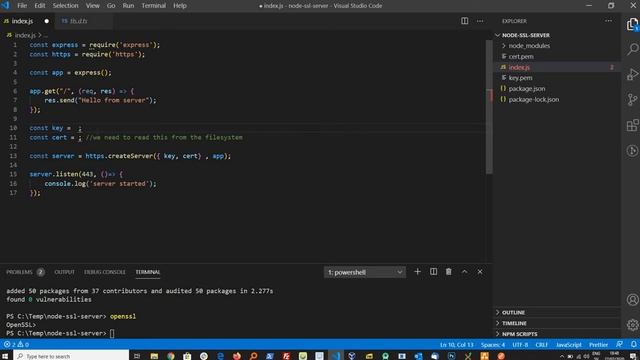Open key.pem in the Explorer
The height and width of the screenshot is (360, 640).
click(520, 78)
